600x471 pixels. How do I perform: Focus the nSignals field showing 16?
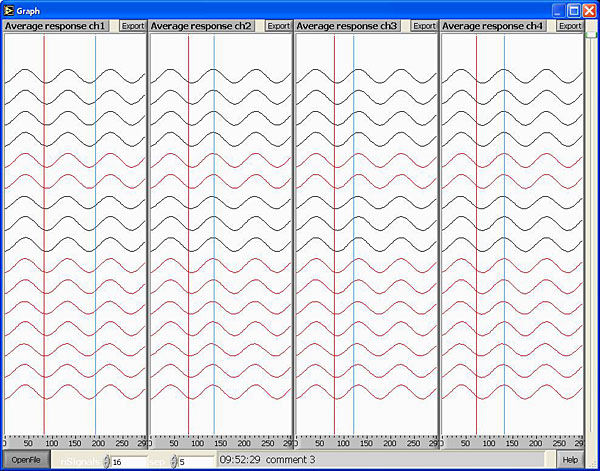(129, 462)
